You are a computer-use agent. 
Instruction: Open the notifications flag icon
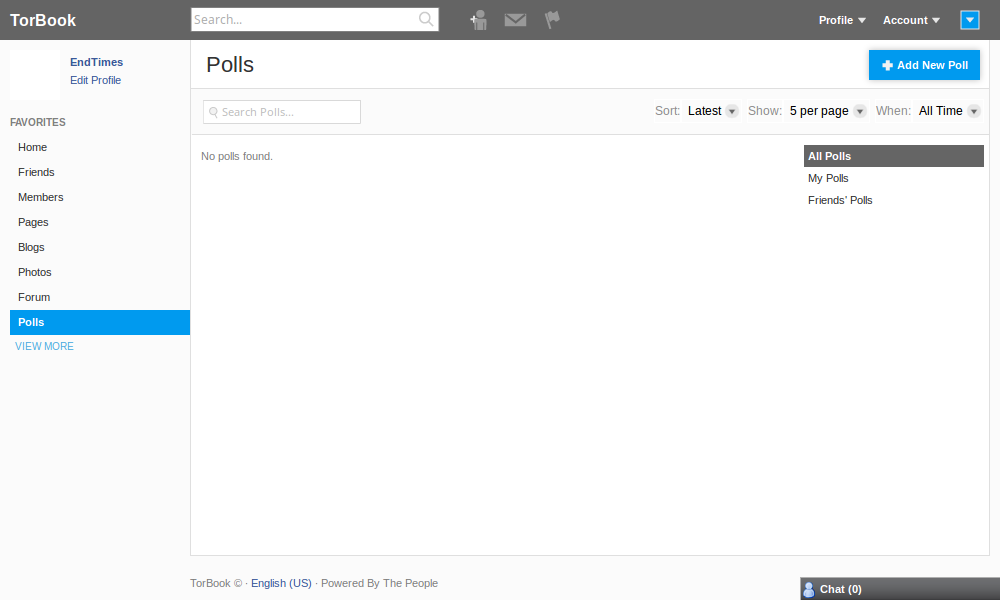click(x=552, y=20)
